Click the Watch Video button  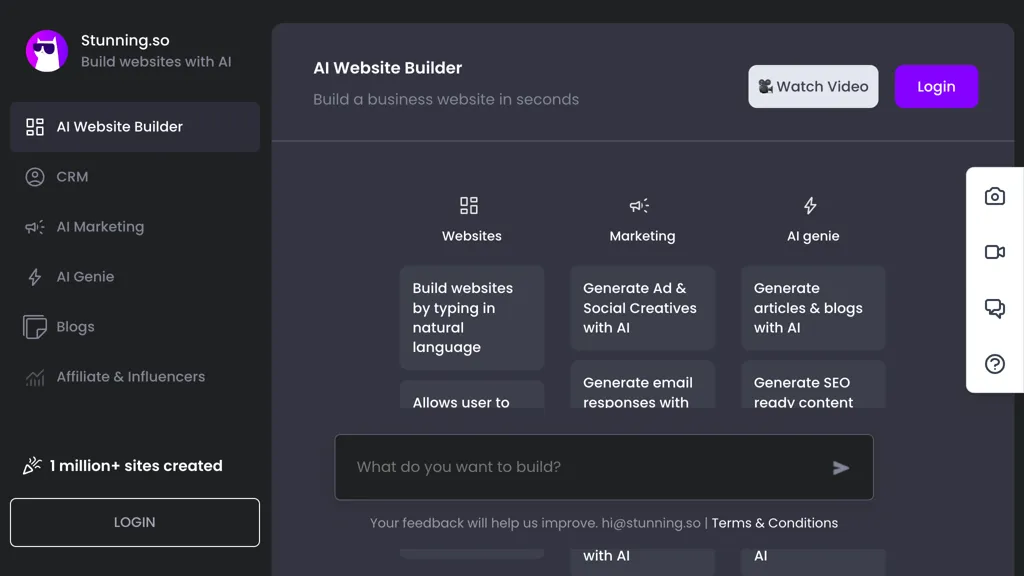click(813, 87)
